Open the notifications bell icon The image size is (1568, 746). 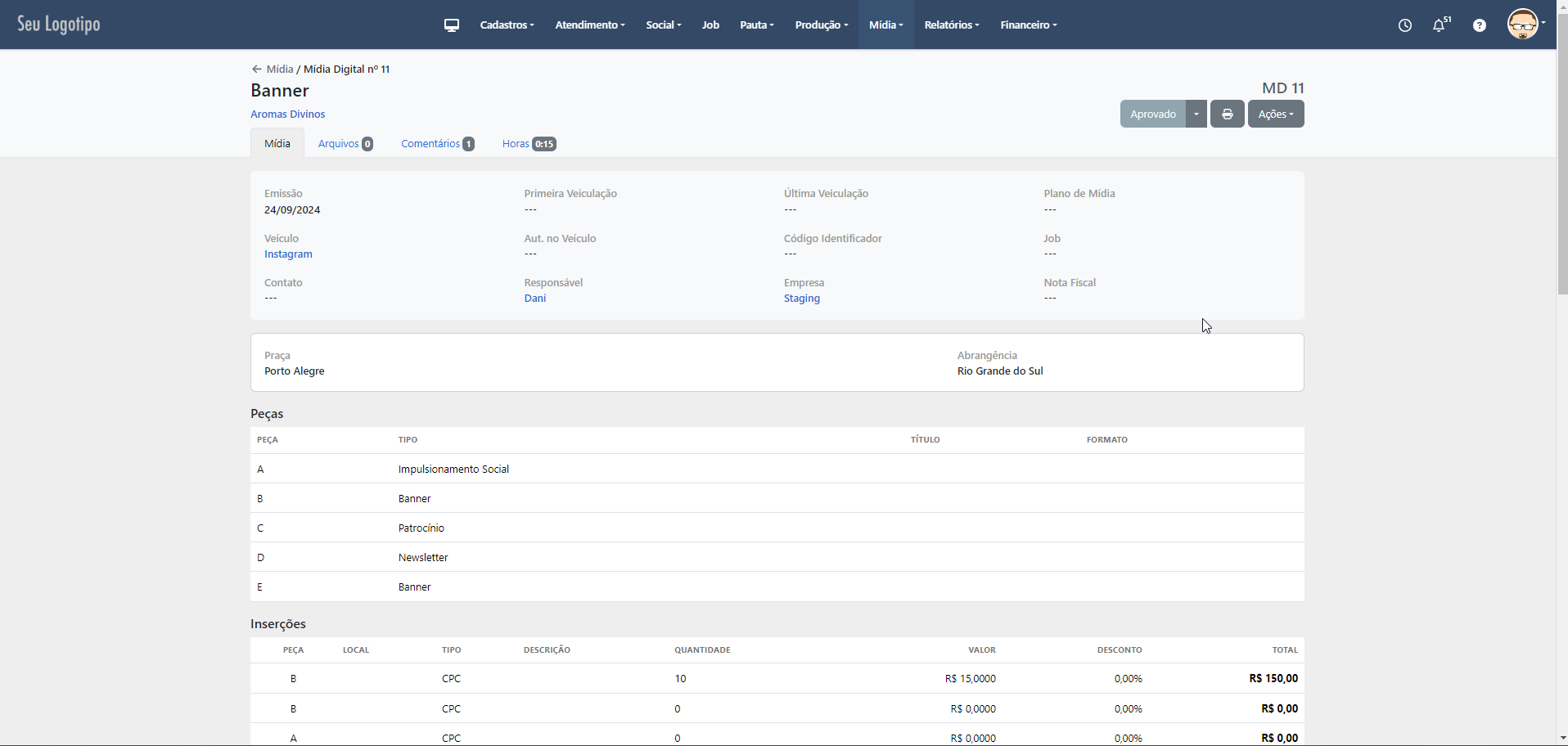click(x=1439, y=25)
